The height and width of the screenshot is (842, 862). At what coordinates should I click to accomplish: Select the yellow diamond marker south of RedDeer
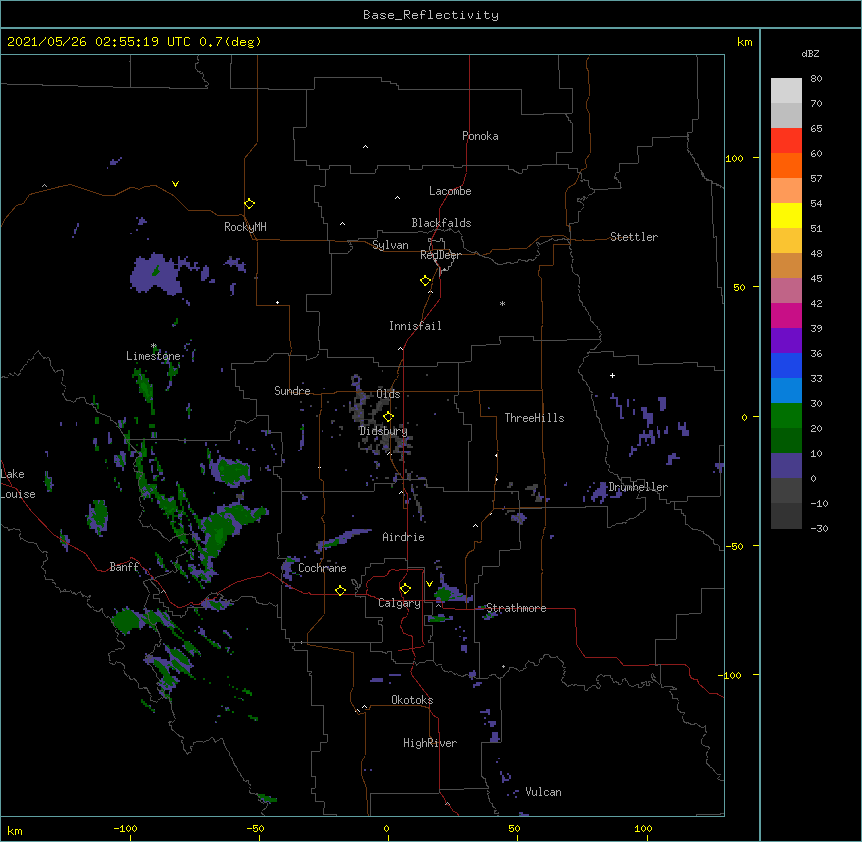point(425,281)
